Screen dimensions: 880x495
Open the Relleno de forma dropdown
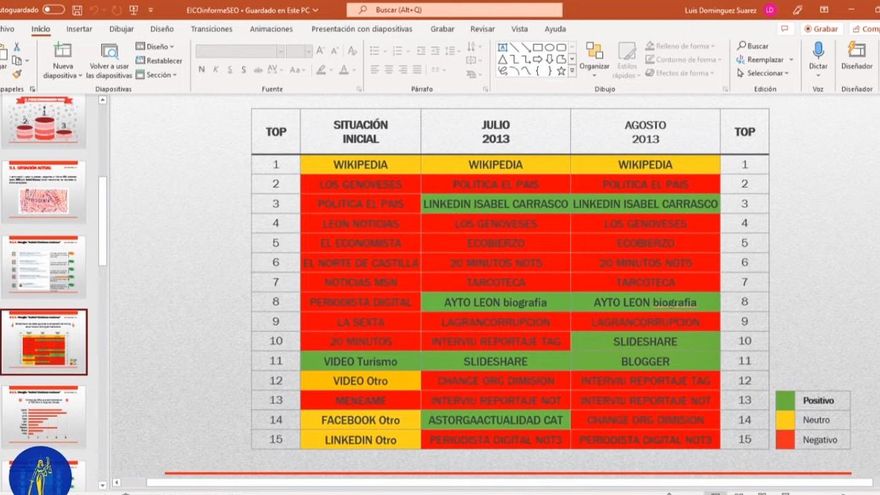click(x=680, y=46)
